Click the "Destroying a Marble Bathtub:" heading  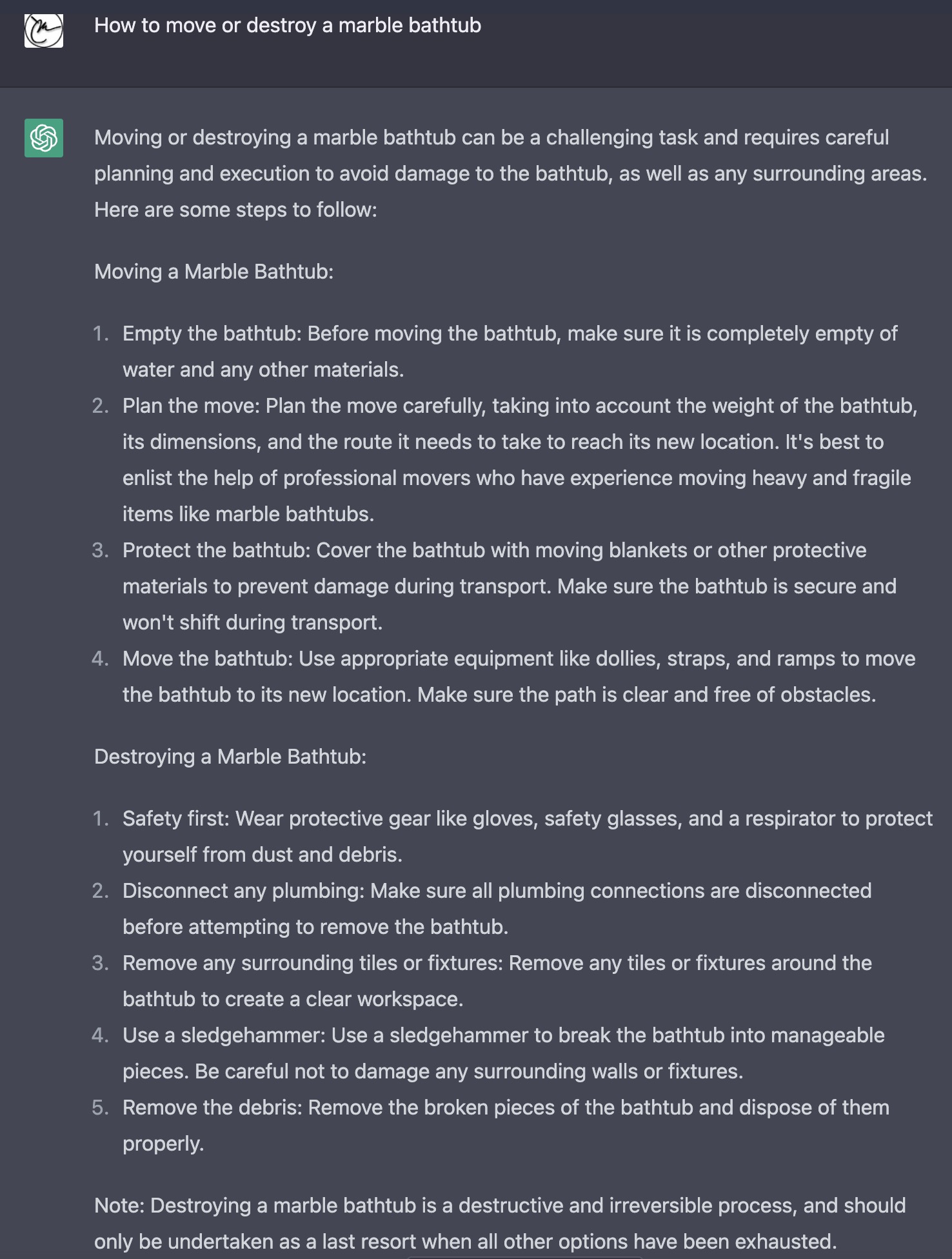pos(230,757)
